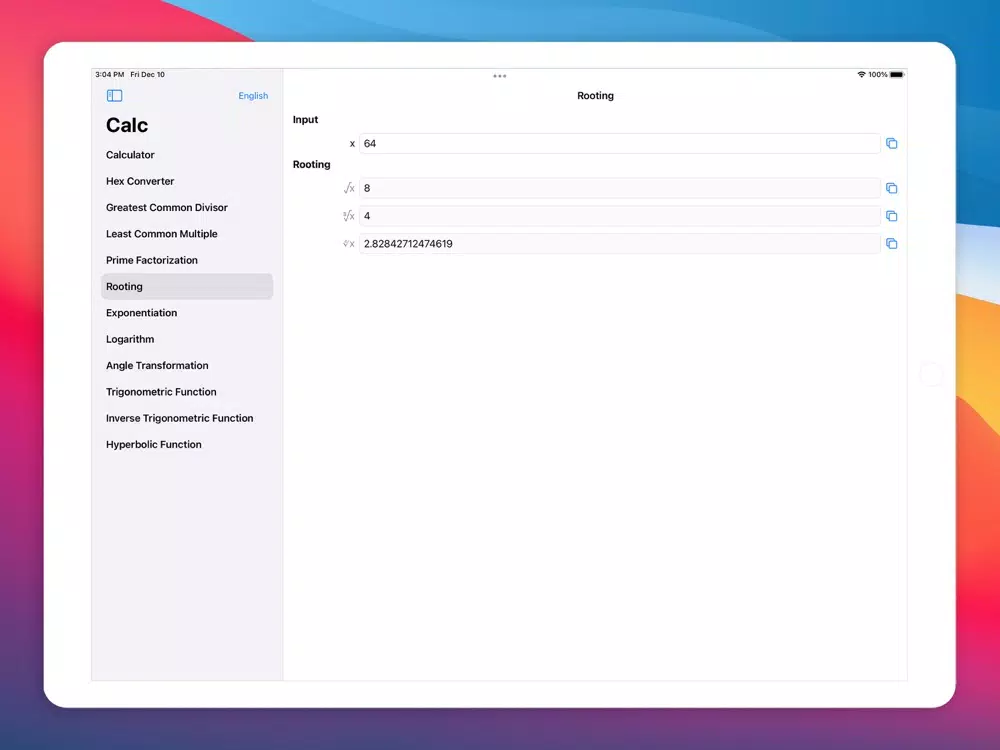Image resolution: width=1000 pixels, height=750 pixels.
Task: Open the Logarithm tool
Action: (187, 339)
